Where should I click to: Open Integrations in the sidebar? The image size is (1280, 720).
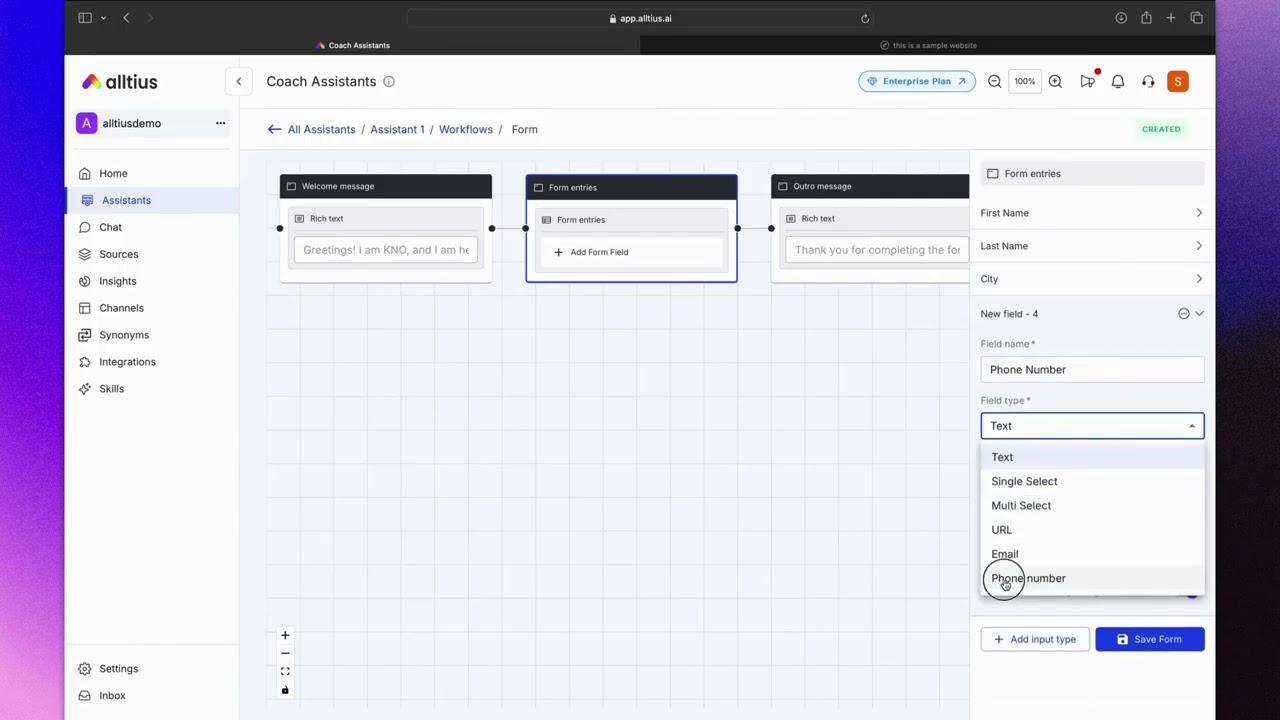click(127, 362)
